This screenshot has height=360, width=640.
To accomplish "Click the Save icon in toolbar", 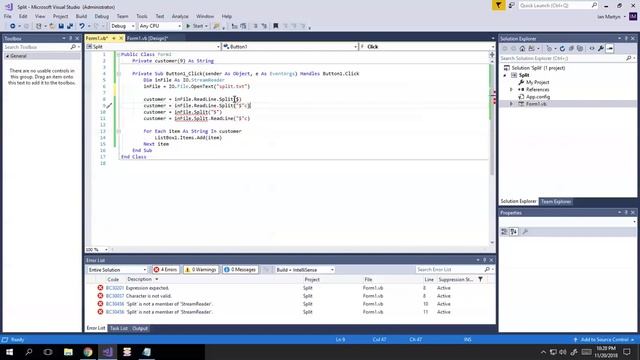I will coord(61,26).
